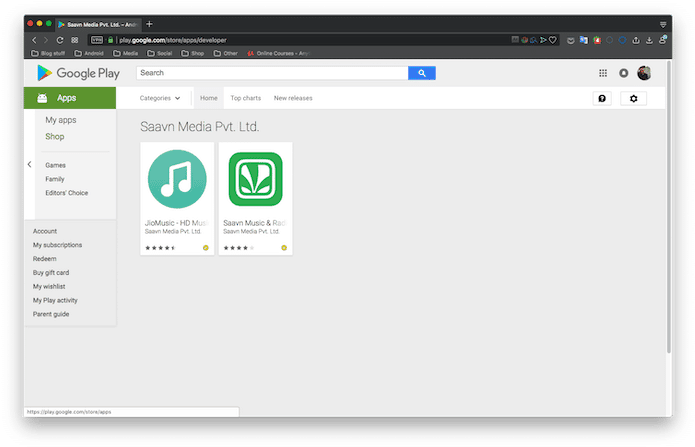Click the browser account sync icon
The image size is (695, 447).
click(x=663, y=40)
